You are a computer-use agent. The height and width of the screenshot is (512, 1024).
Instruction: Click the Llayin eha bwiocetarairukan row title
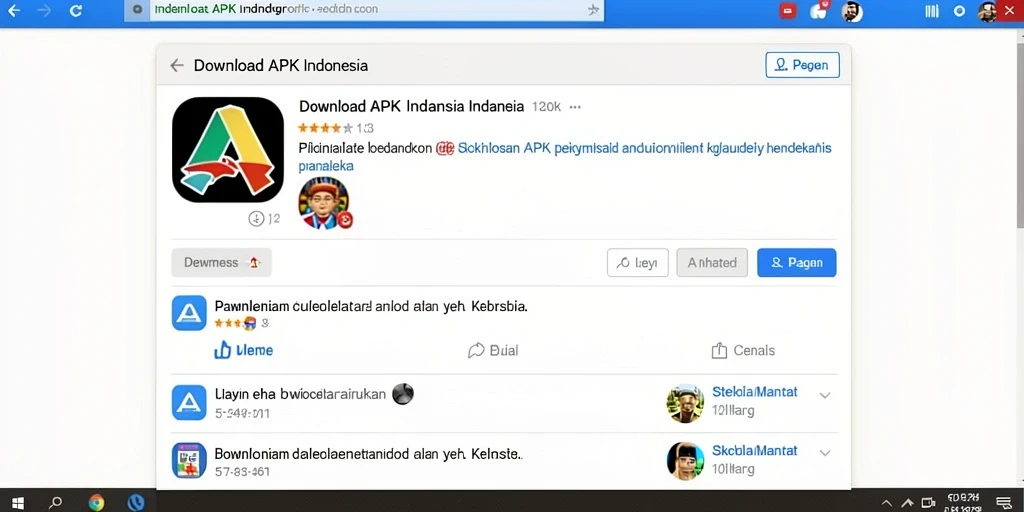tap(300, 394)
